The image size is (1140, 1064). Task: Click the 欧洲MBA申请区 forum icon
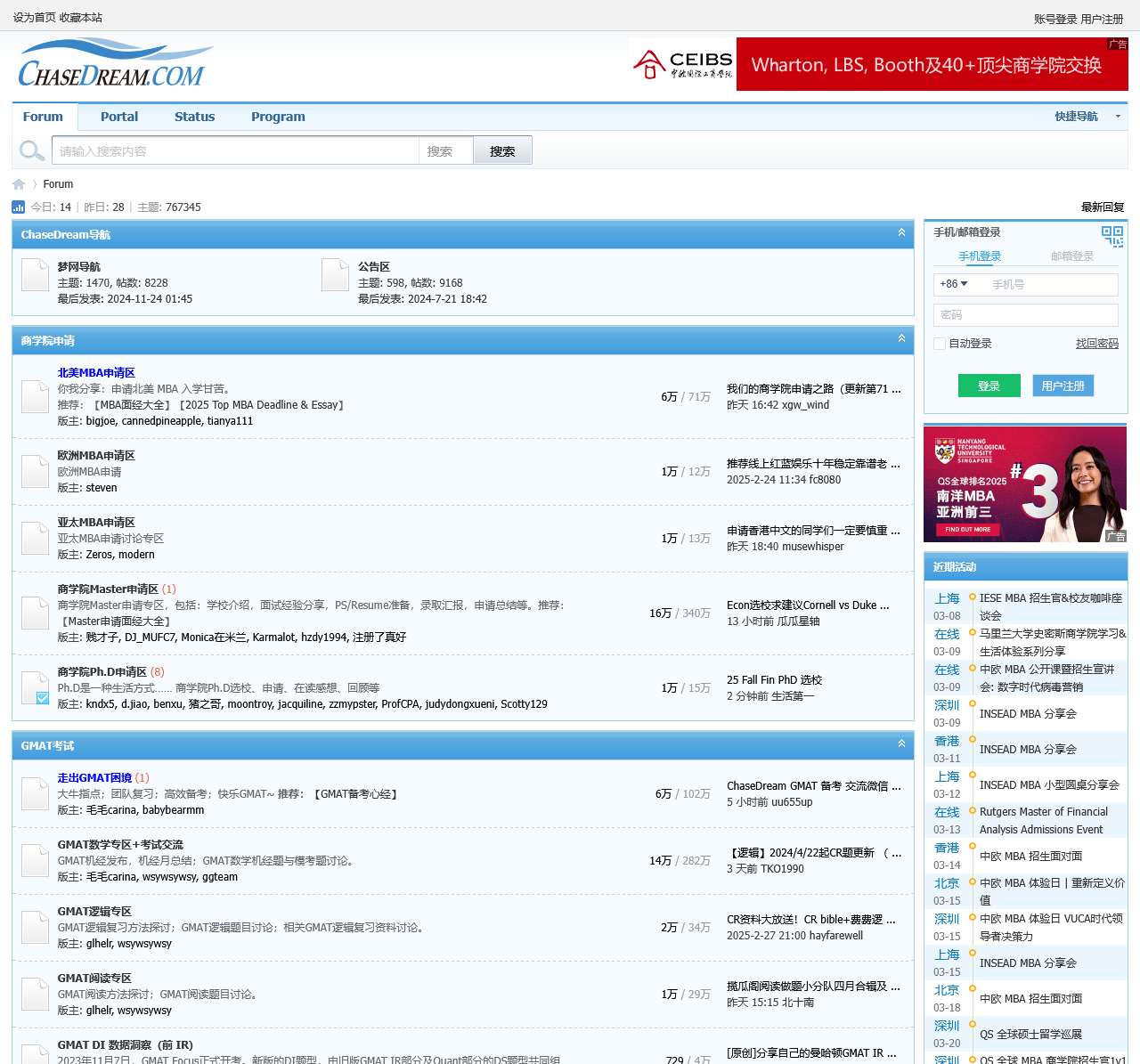coord(35,471)
